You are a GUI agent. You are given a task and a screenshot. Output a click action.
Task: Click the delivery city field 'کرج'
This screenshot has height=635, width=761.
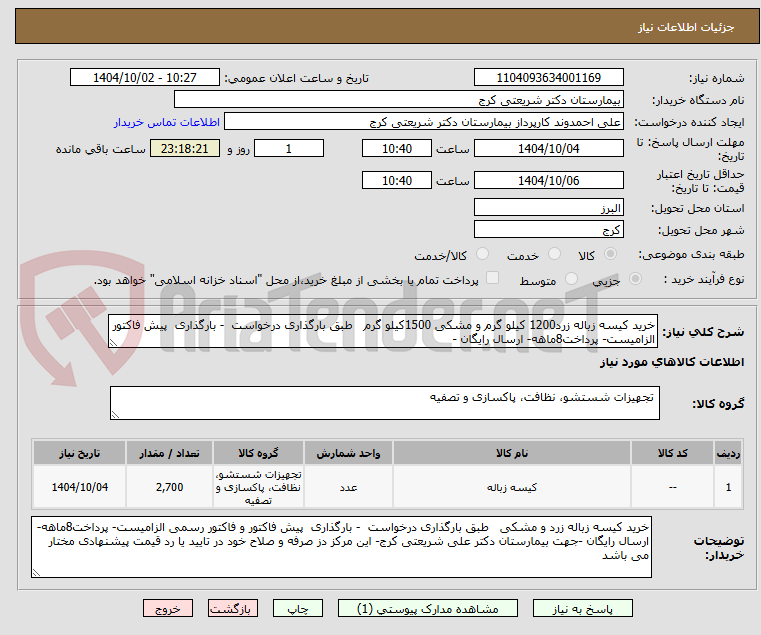pyautogui.click(x=548, y=229)
